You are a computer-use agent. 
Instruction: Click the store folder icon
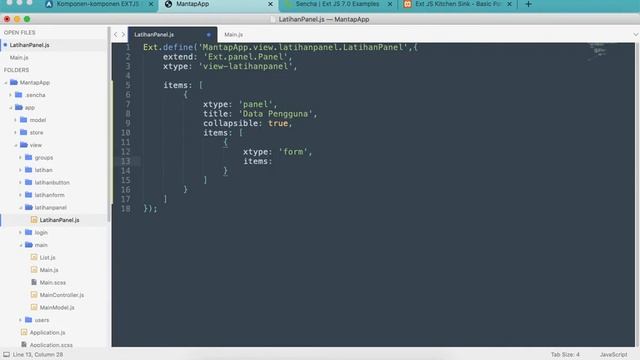[24, 132]
